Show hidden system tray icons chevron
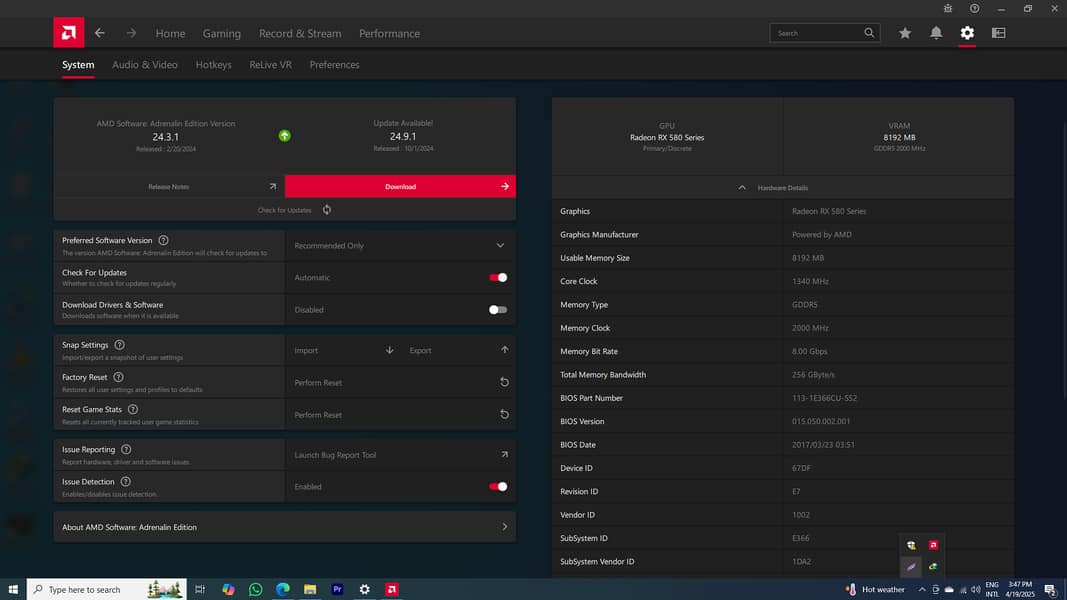1067x600 pixels. (x=922, y=590)
